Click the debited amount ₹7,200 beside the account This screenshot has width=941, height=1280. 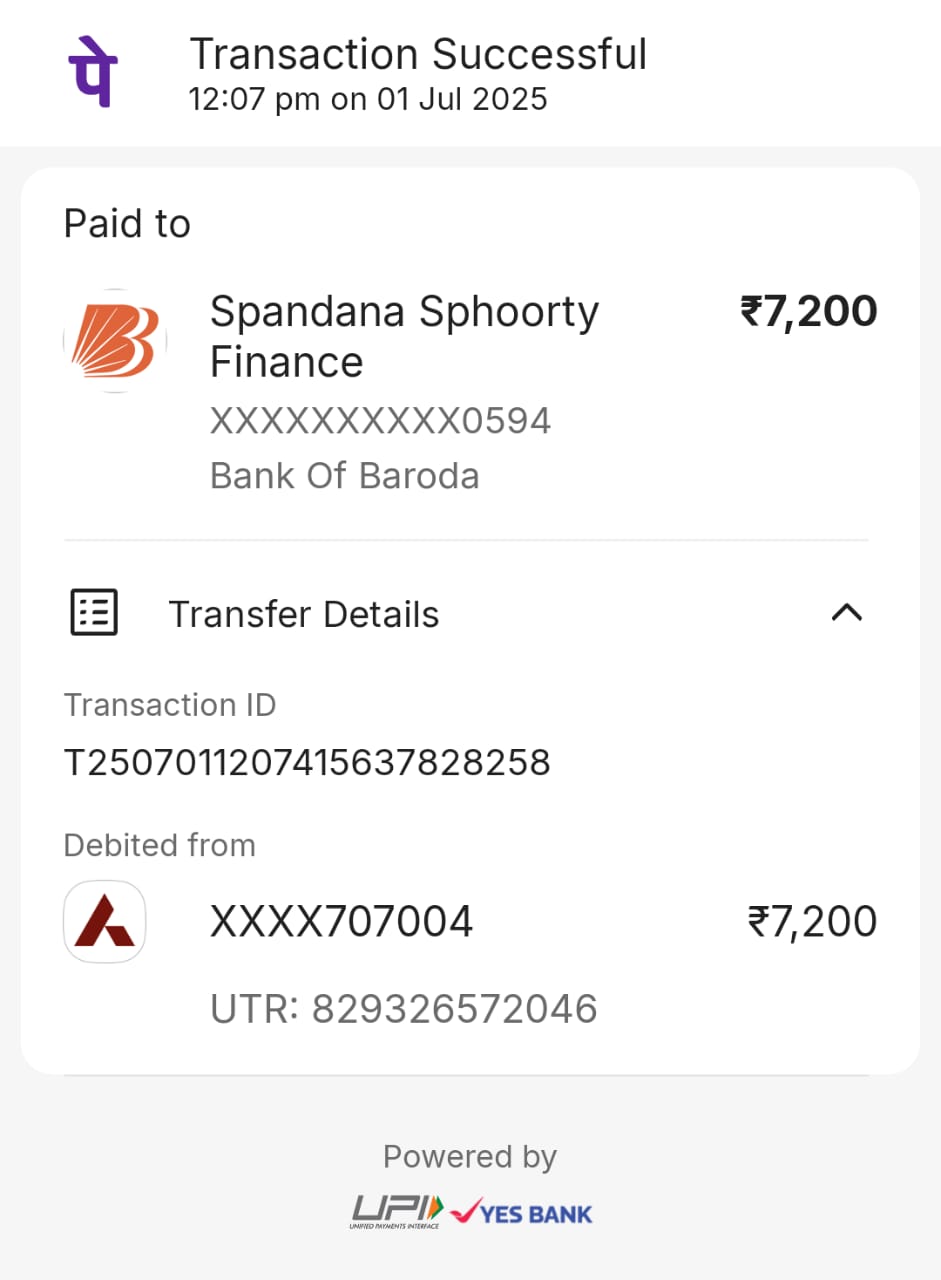pyautogui.click(x=812, y=921)
